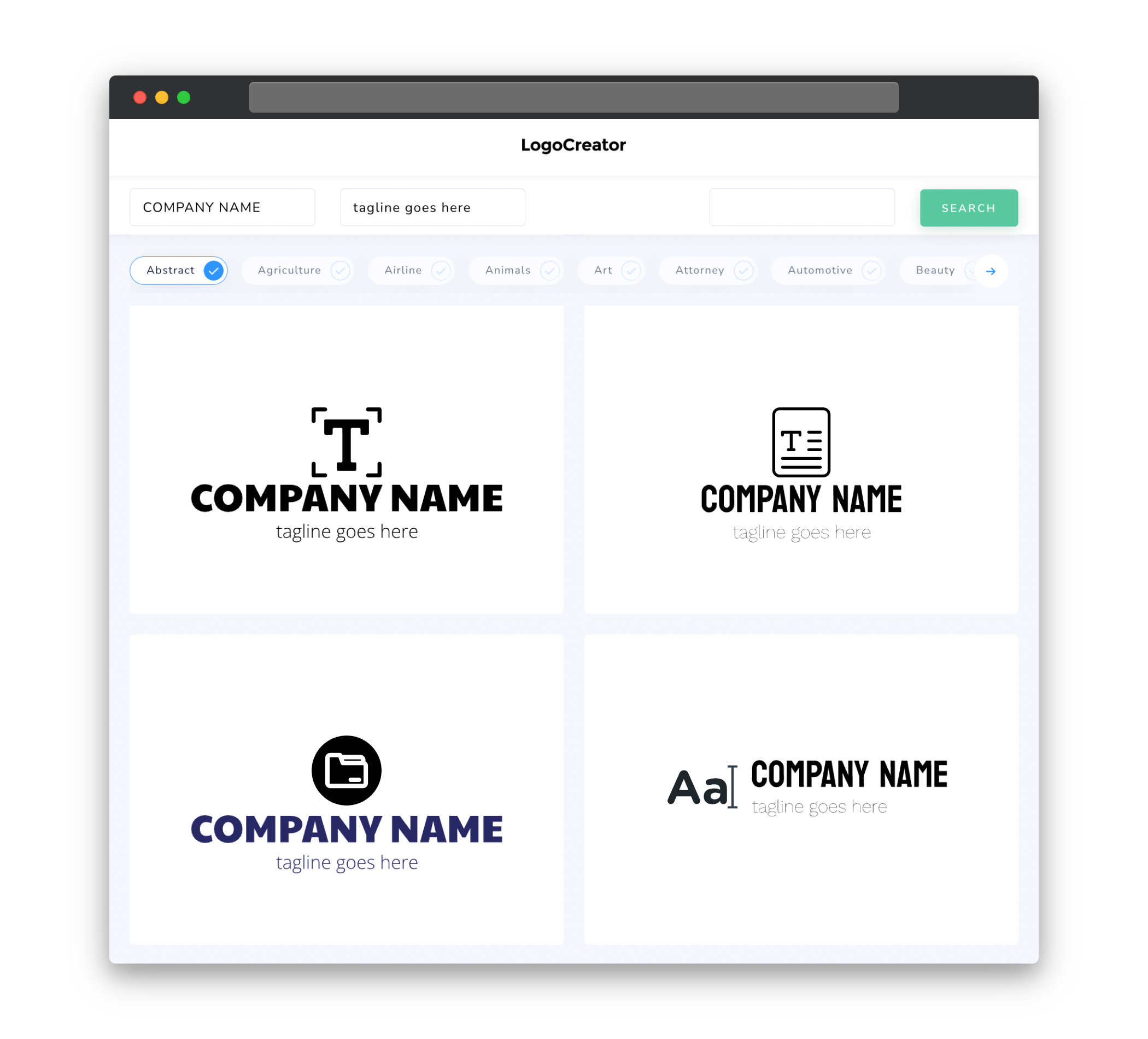Click the folder archive logo icon
The width and height of the screenshot is (1148, 1039).
(346, 770)
